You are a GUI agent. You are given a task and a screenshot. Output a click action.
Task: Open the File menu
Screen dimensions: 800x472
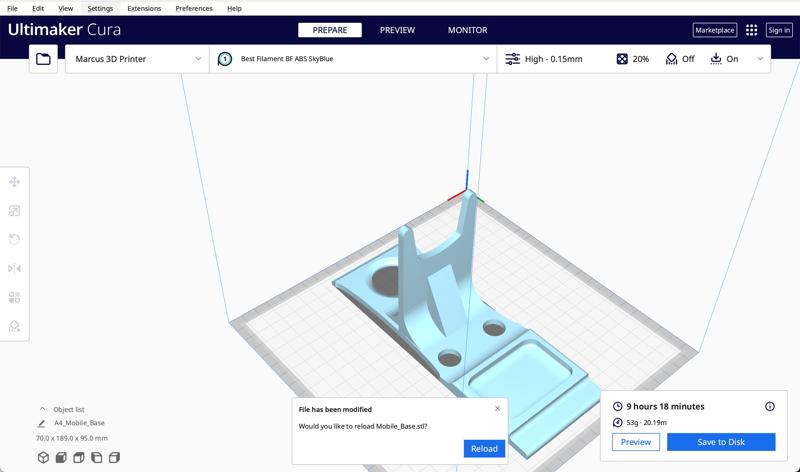point(12,8)
